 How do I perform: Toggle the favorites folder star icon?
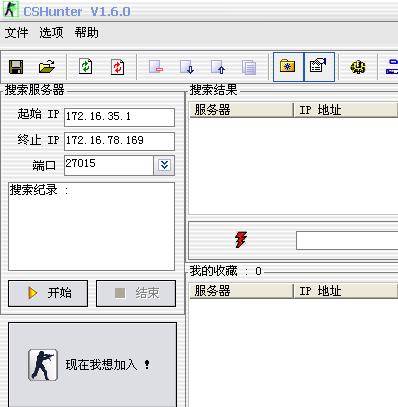pos(288,67)
